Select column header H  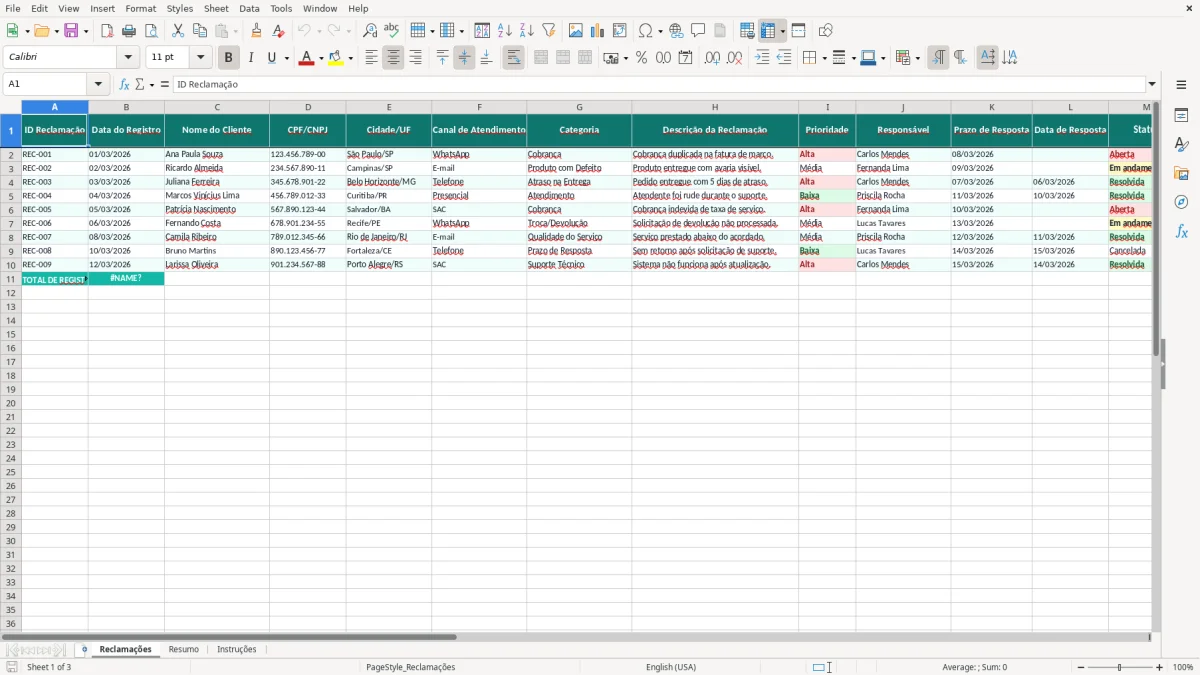pyautogui.click(x=715, y=106)
